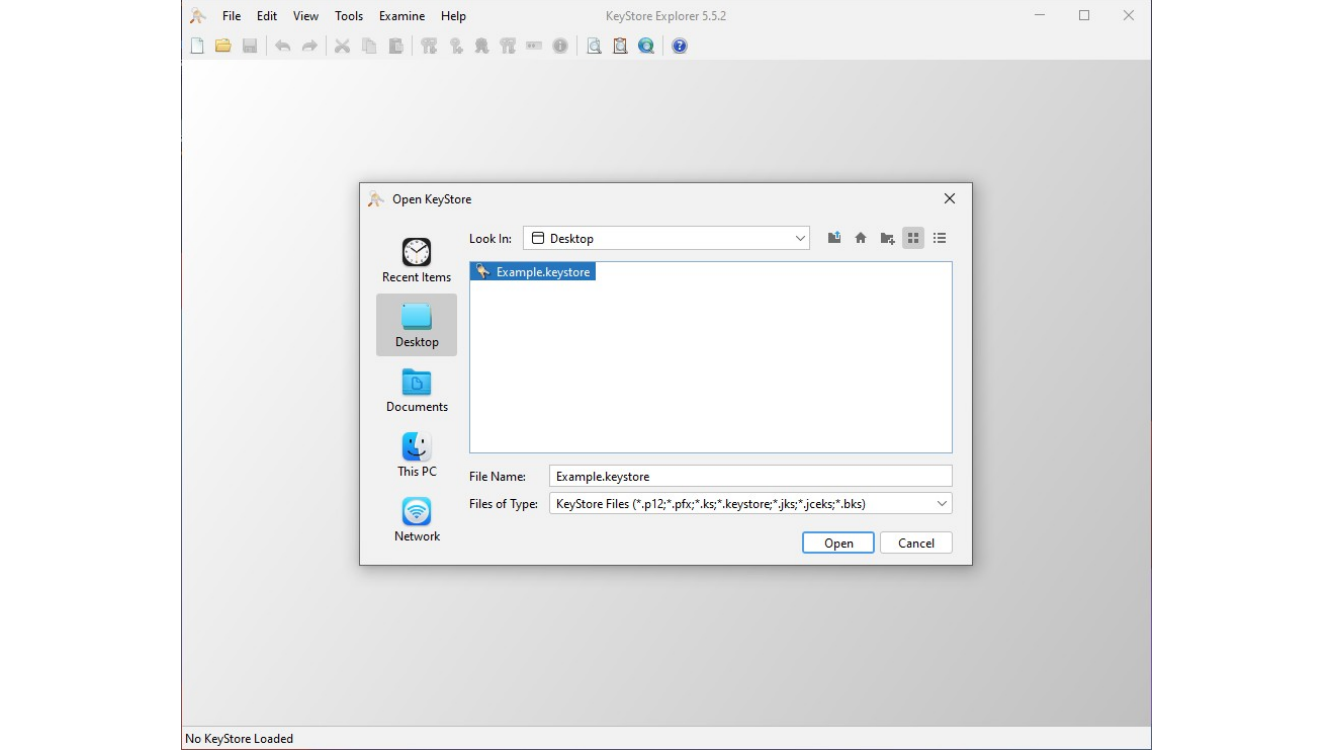Open the Documents sidebar shortcut

[x=416, y=390]
